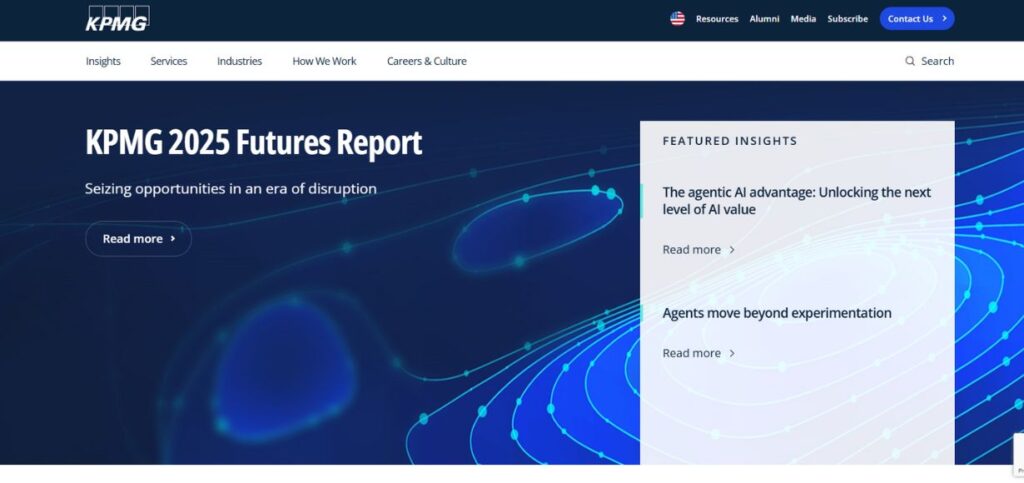Screen dimensions: 1024x483
Task: Click the KPMG logo
Action: [117, 18]
